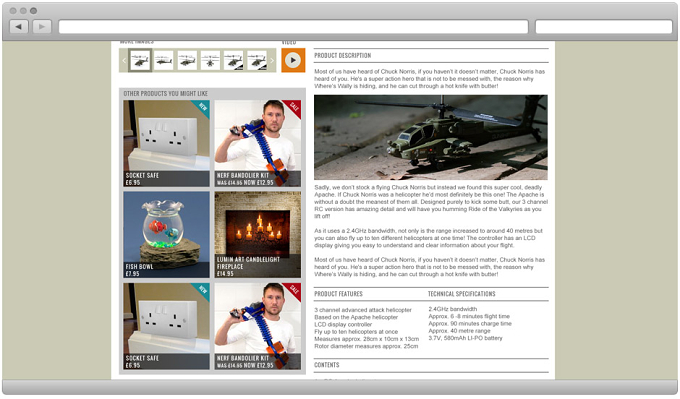The image size is (680, 399).
Task: Click the £14.95 fireplace price
Action: click(x=225, y=274)
